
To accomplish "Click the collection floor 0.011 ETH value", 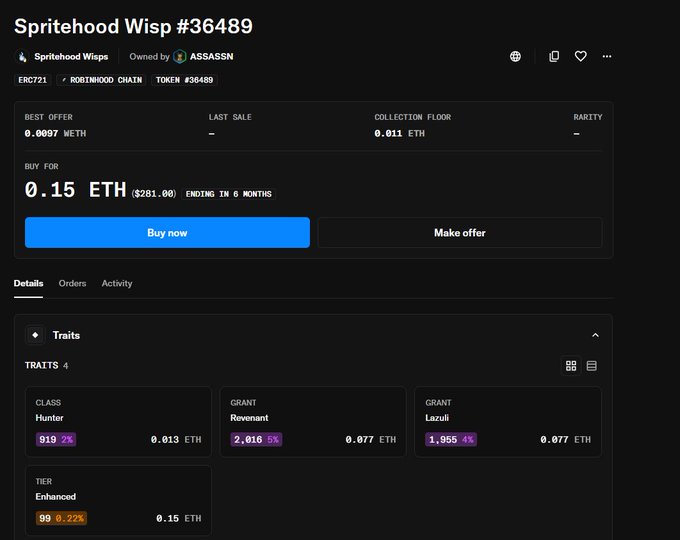I will (x=399, y=134).
